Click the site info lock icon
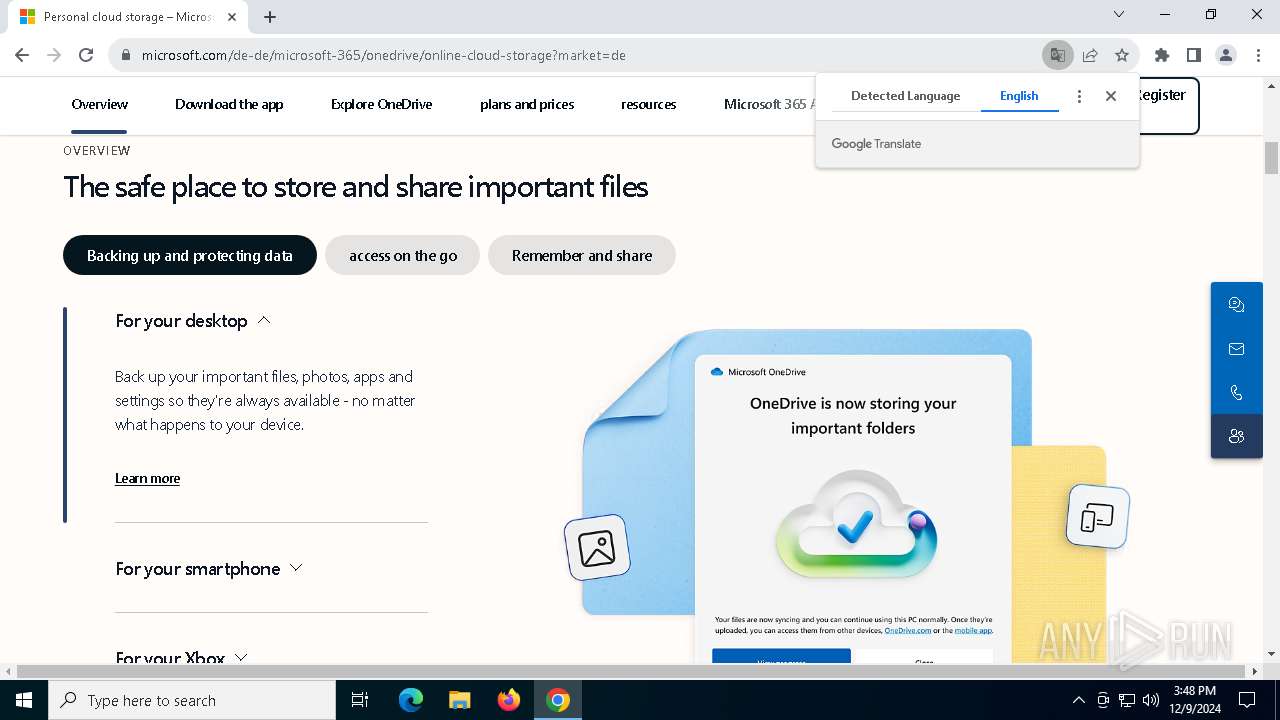 click(x=126, y=55)
